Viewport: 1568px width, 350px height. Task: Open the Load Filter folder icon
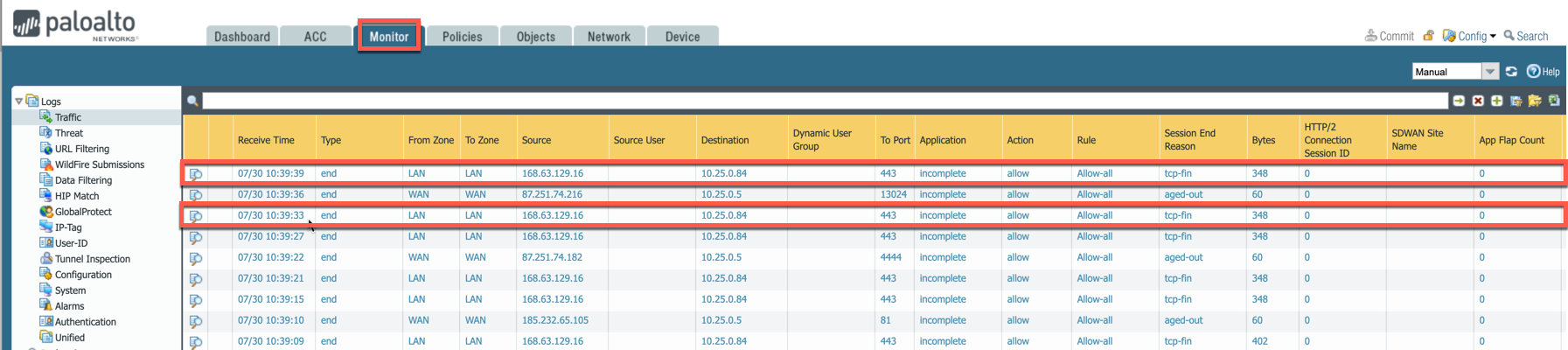(1535, 101)
